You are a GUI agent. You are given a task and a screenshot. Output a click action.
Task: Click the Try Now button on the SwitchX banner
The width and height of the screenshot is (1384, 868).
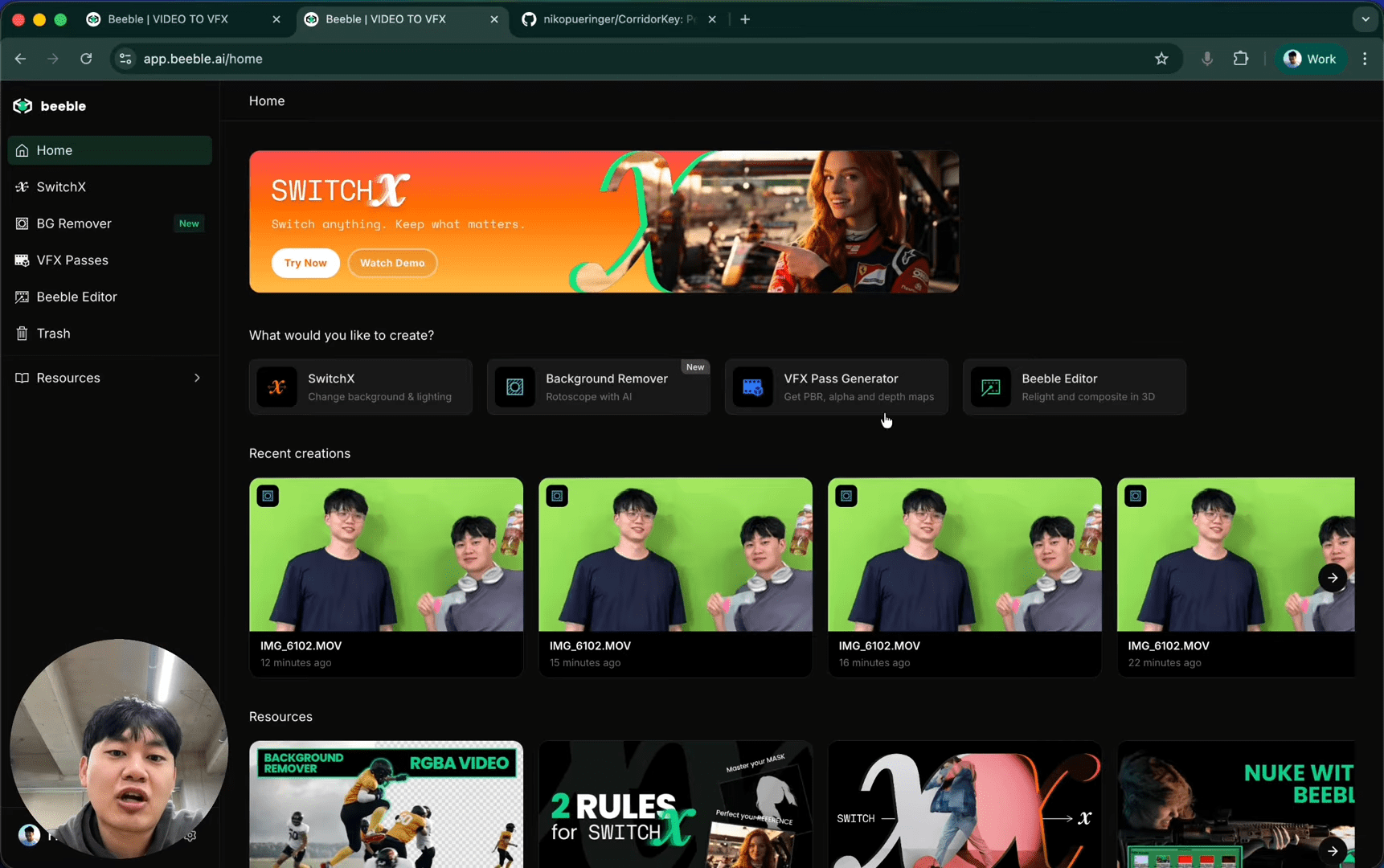tap(305, 263)
